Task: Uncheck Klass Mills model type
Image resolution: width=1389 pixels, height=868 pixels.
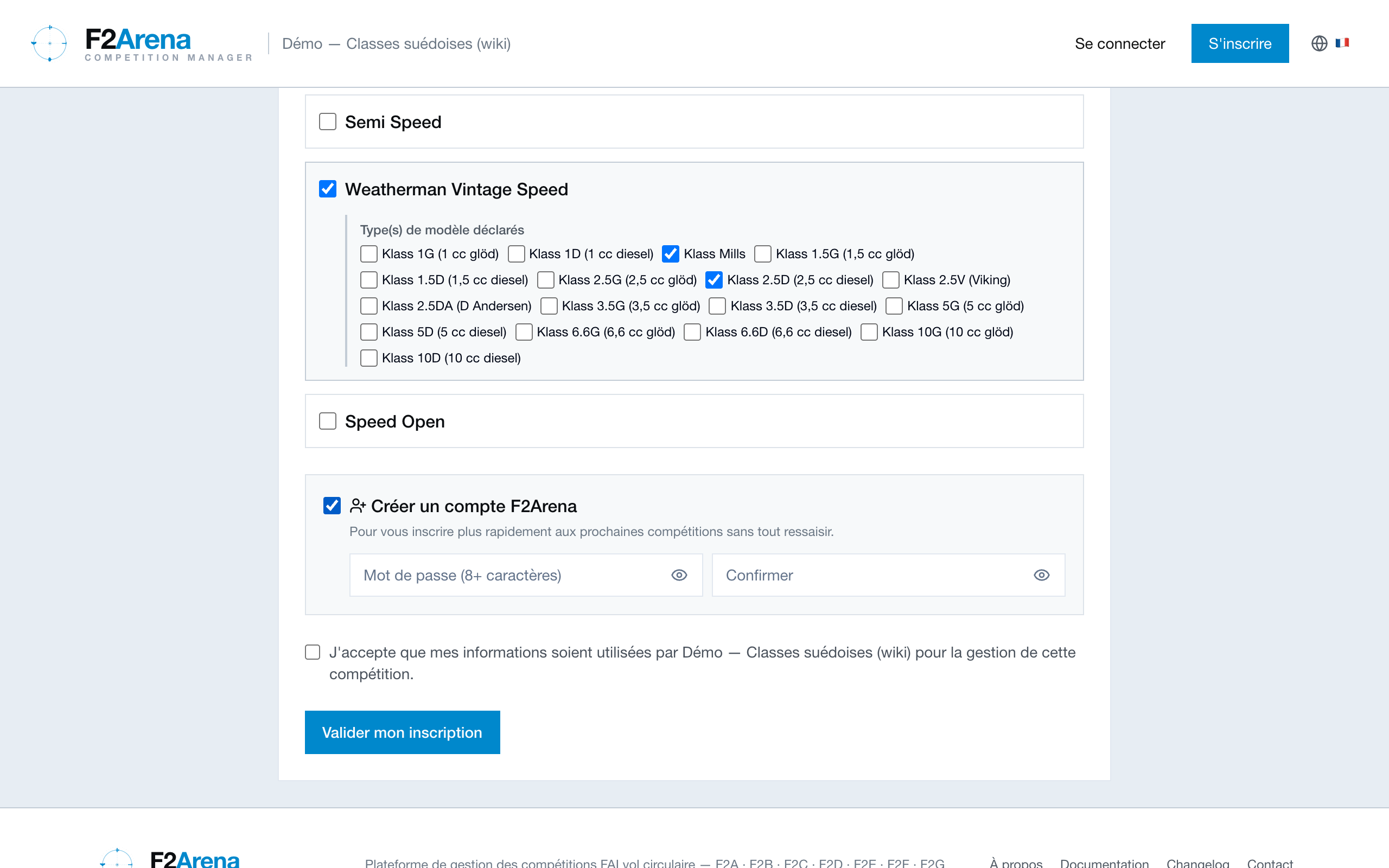Action: click(x=671, y=254)
